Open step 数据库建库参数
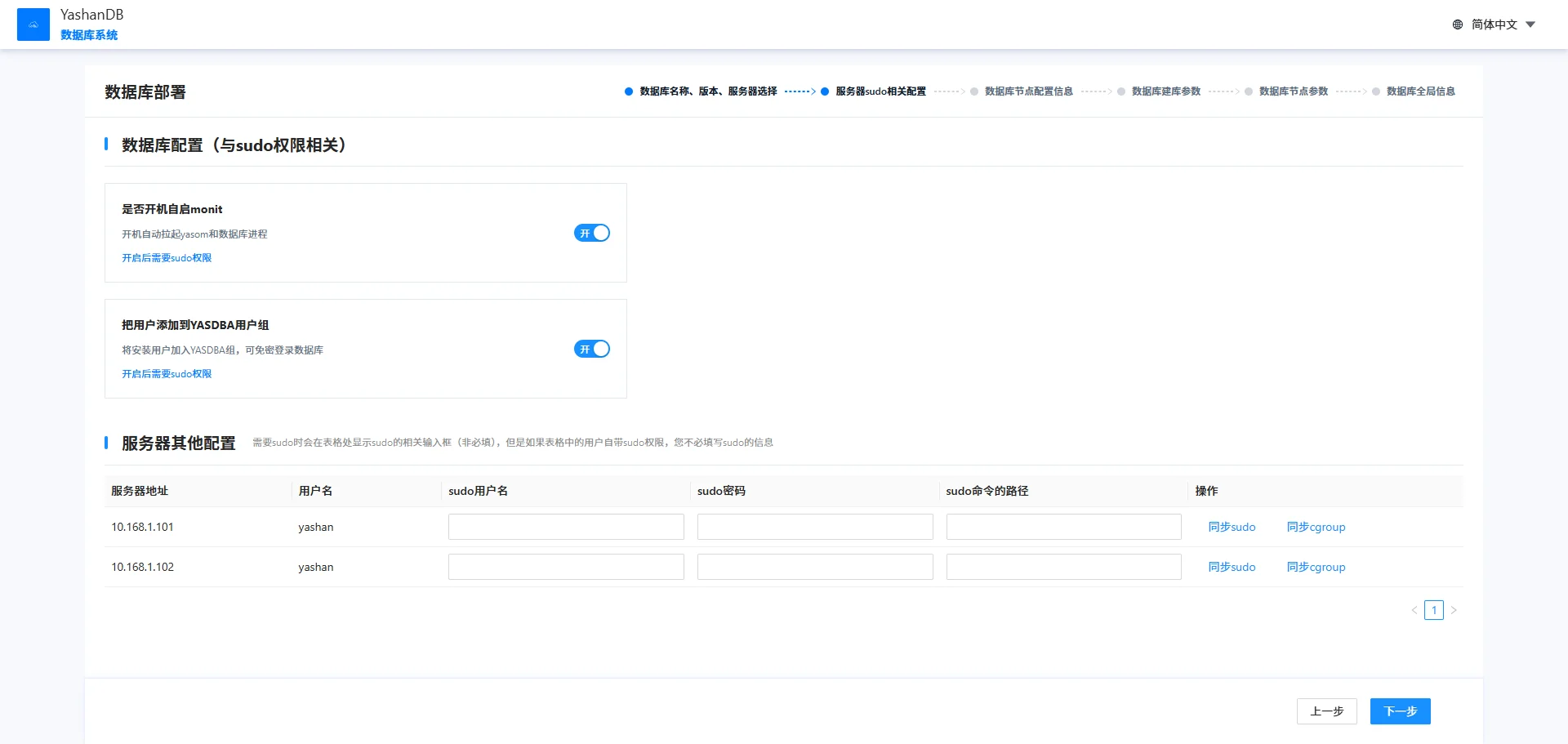Image resolution: width=1568 pixels, height=744 pixels. pyautogui.click(x=1165, y=91)
